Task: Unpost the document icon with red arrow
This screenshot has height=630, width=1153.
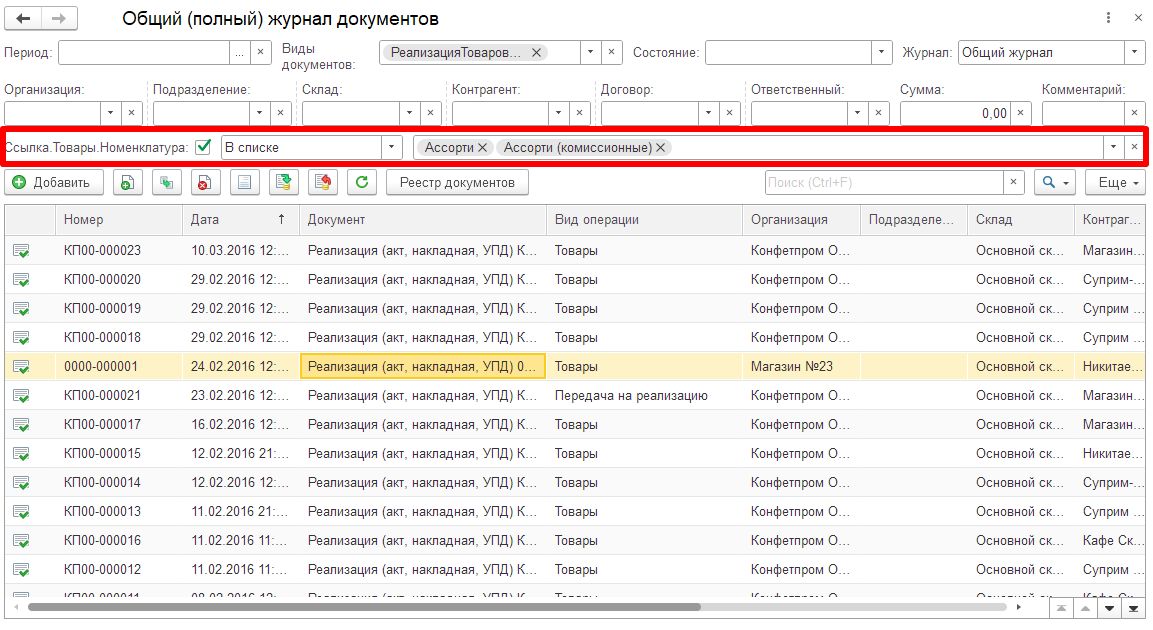Action: point(323,182)
